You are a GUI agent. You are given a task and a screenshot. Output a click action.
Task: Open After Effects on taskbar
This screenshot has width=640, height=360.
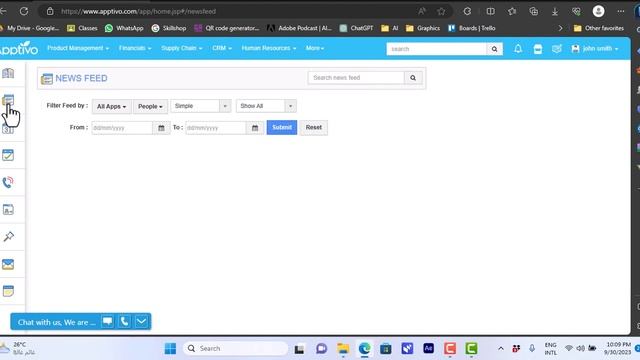pos(429,348)
